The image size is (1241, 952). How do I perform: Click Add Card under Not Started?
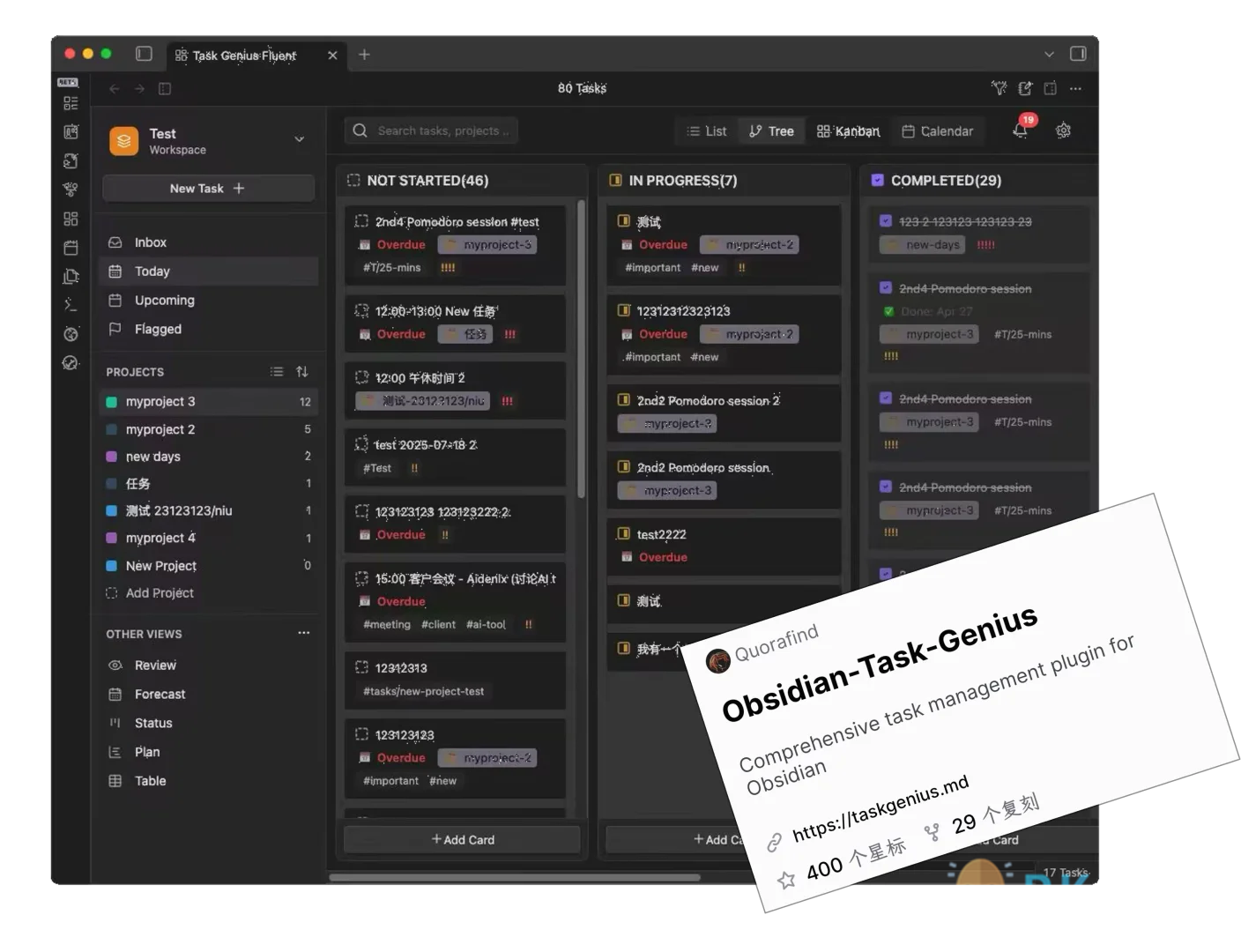pyautogui.click(x=463, y=840)
